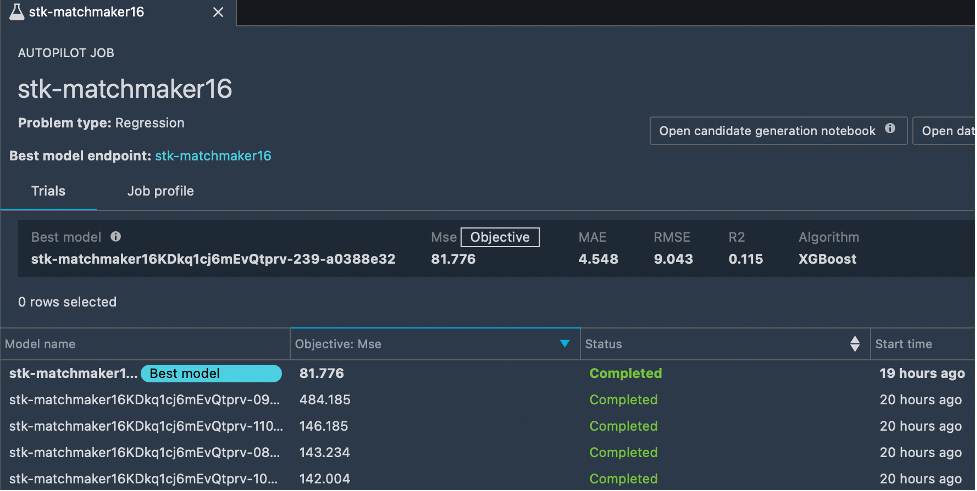Click model name ending in prv-09...
The image size is (977, 491).
[x=145, y=399]
